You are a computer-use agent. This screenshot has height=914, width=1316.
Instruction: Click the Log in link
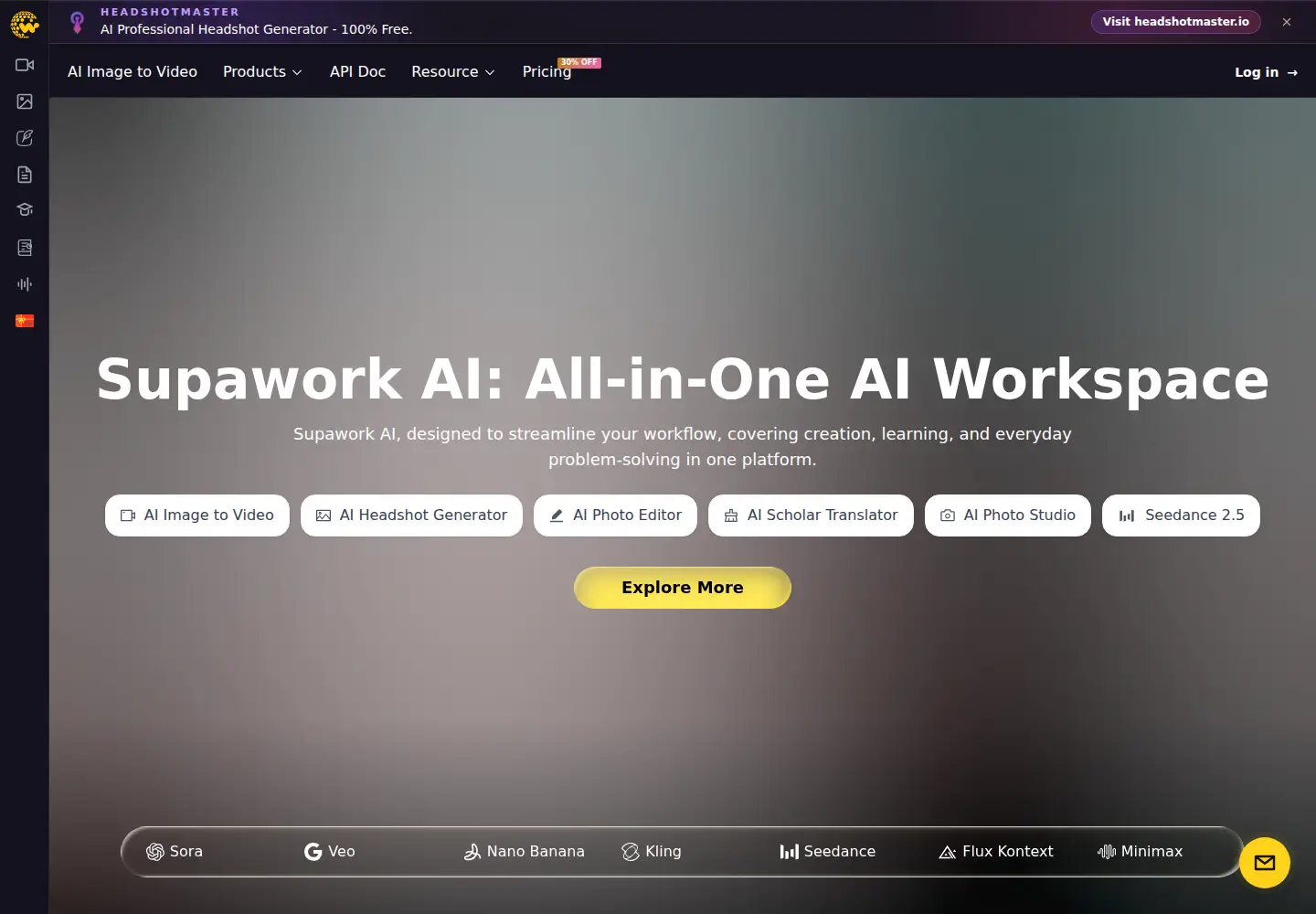coord(1266,72)
